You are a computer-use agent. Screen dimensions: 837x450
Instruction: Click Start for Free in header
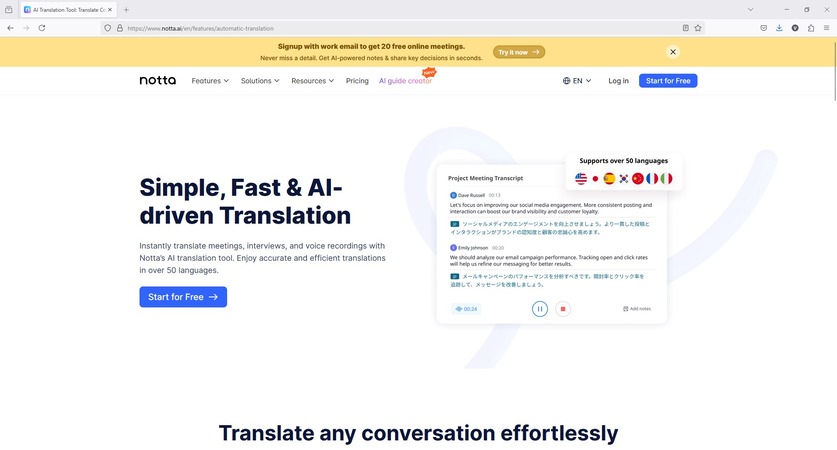[x=668, y=81]
